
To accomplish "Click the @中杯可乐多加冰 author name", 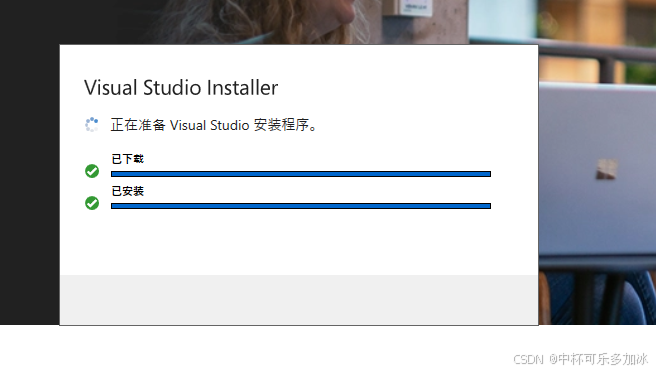I will [599, 359].
